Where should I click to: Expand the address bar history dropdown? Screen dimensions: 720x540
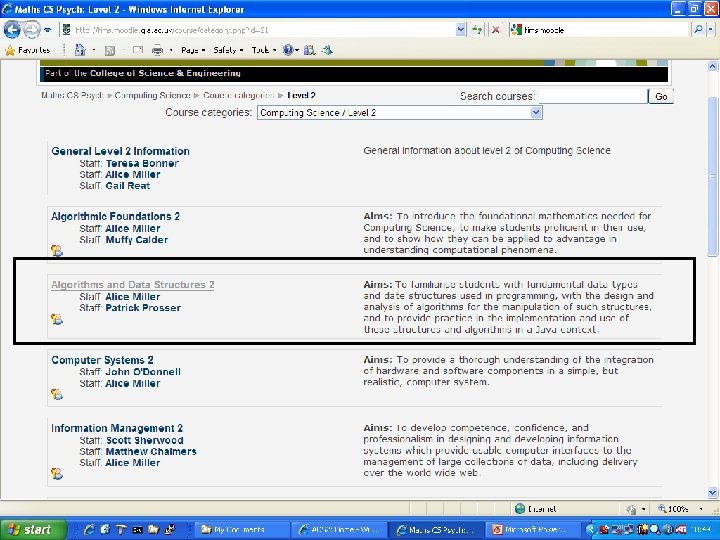(461, 30)
